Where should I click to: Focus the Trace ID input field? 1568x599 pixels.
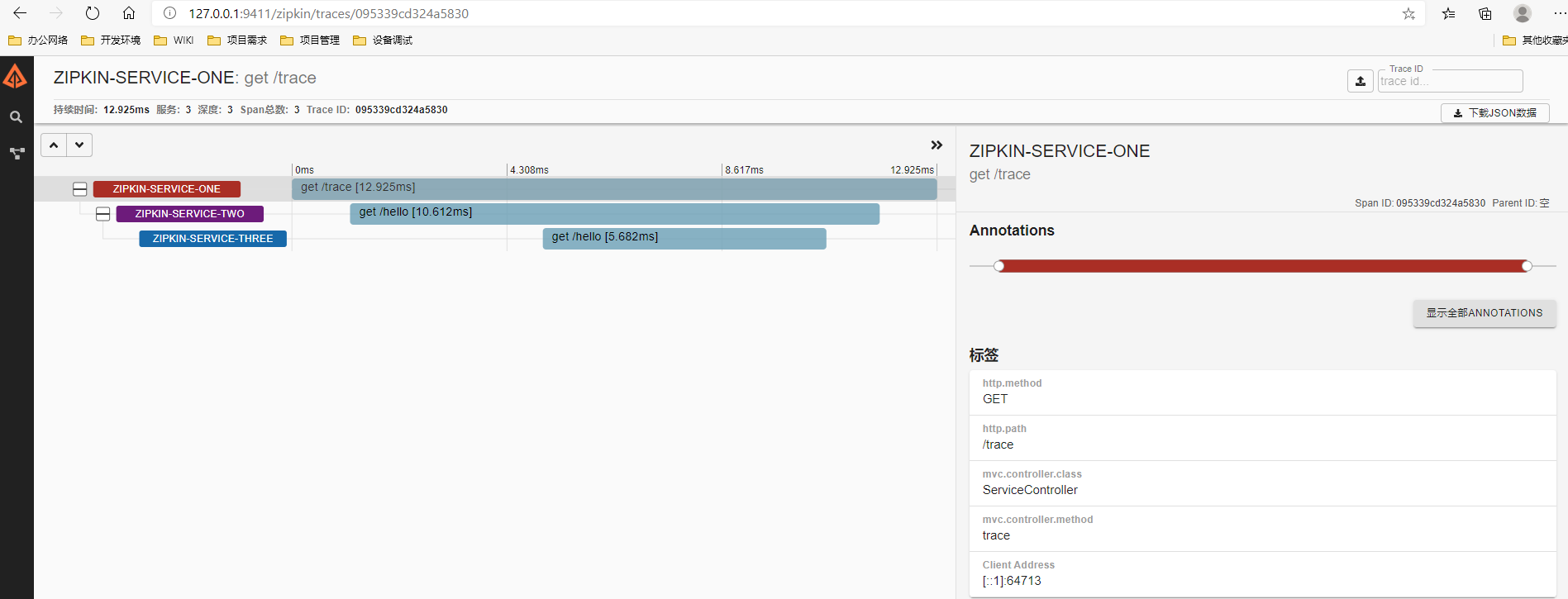coord(1450,81)
